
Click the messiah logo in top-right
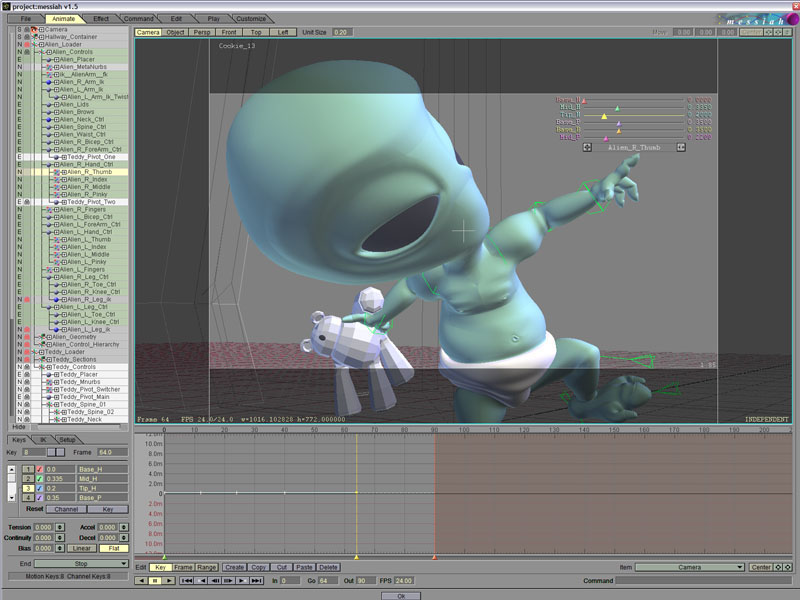click(x=755, y=17)
